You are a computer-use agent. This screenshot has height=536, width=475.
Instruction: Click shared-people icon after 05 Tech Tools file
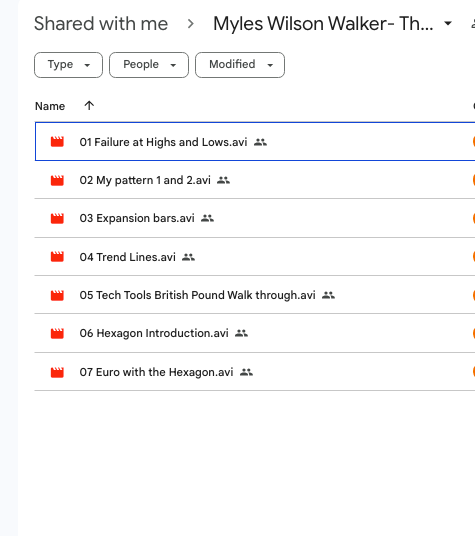328,295
